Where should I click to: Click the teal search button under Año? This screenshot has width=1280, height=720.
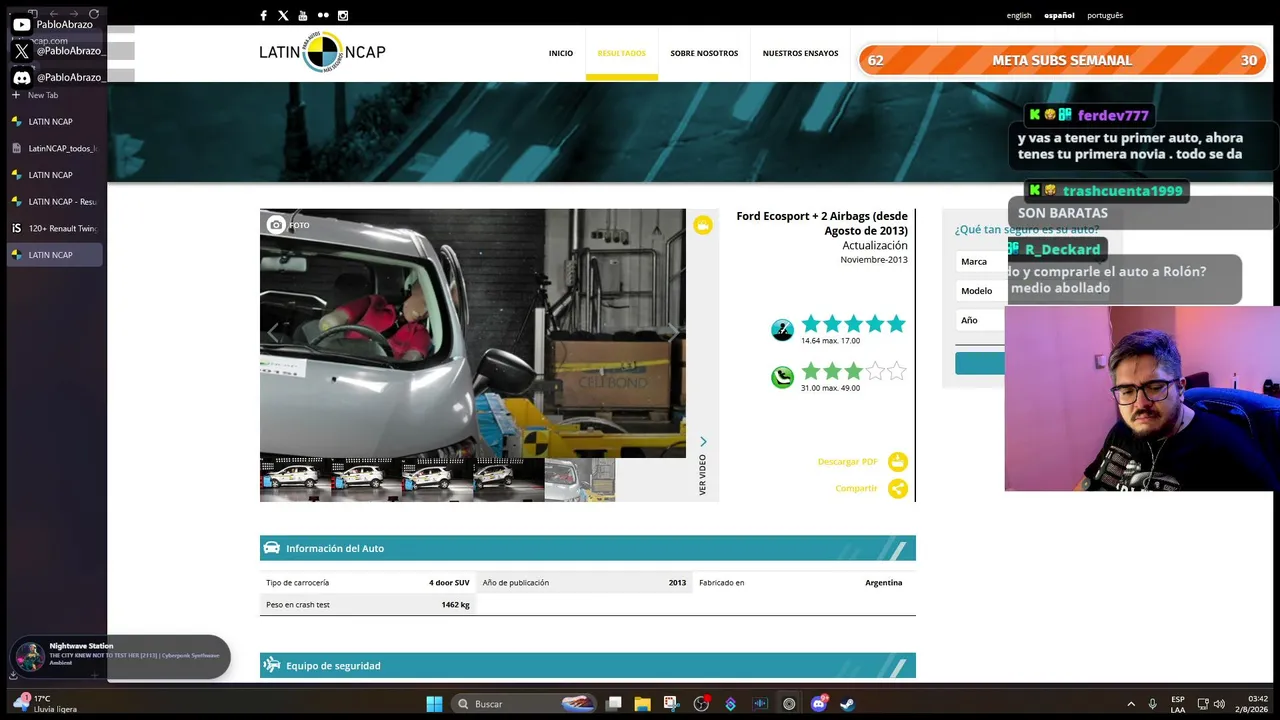coord(980,363)
